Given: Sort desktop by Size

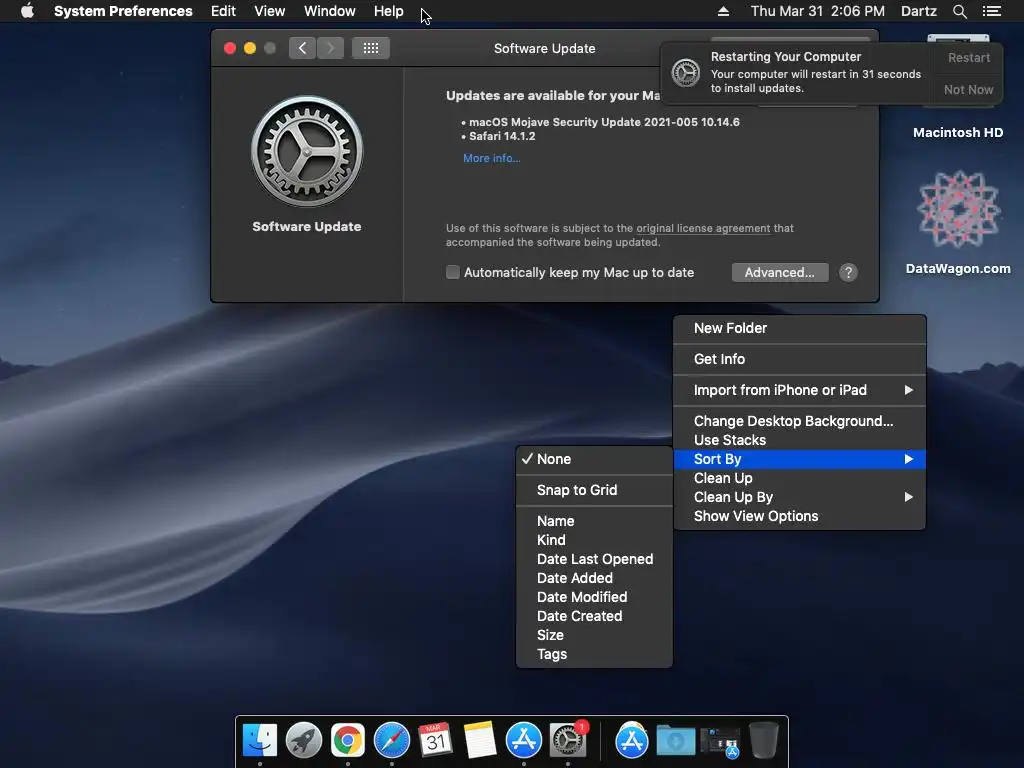Looking at the screenshot, I should [x=594, y=635].
